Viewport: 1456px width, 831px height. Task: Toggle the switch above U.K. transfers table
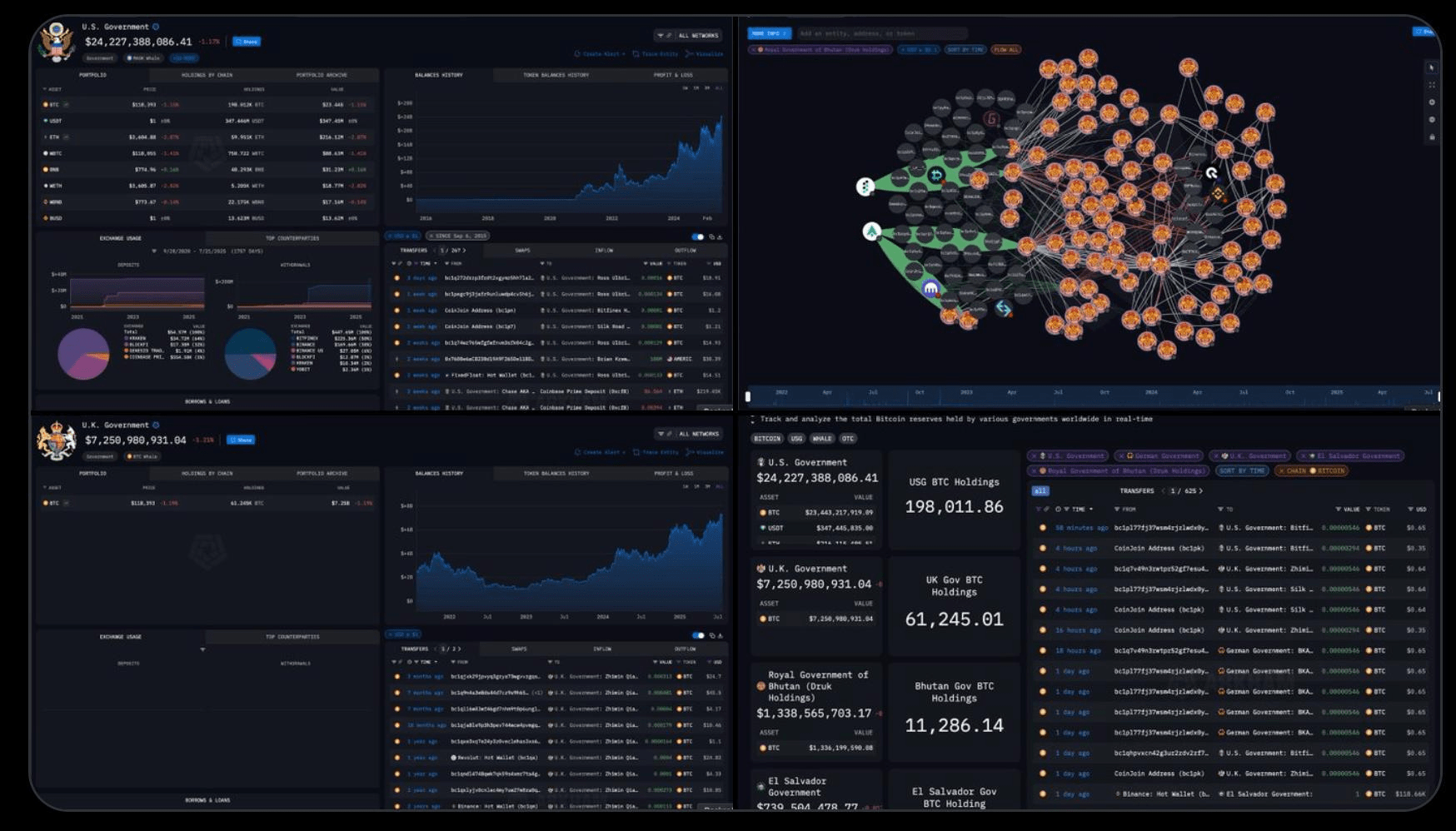point(698,635)
